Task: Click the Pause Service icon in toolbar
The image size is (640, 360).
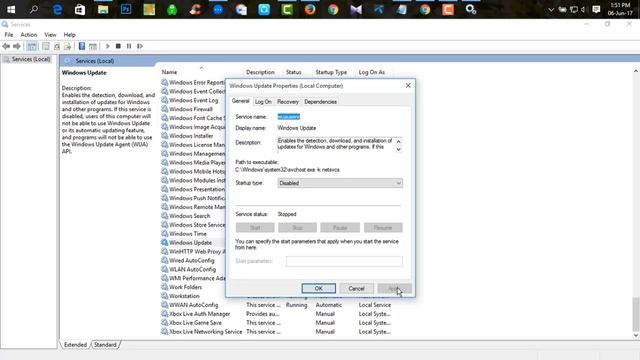Action: (129, 46)
